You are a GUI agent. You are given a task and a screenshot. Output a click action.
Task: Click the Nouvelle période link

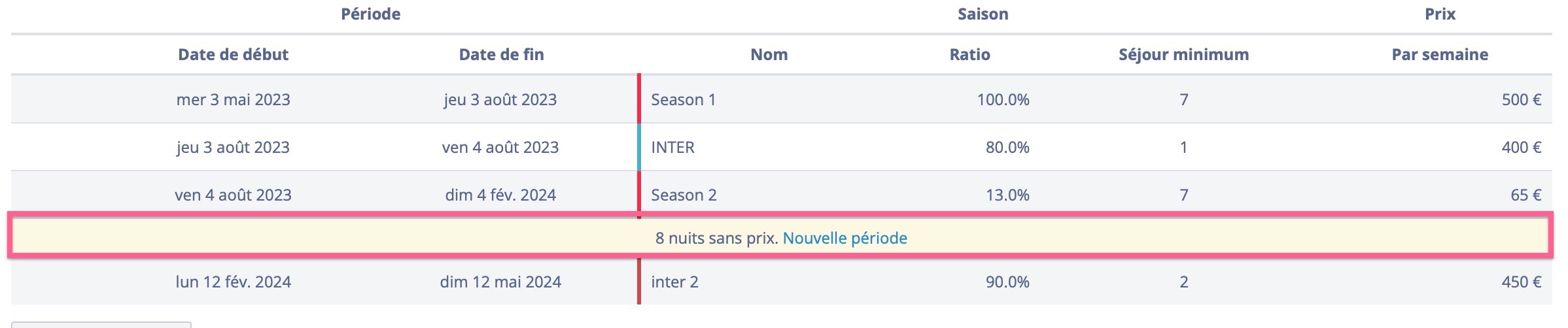(x=845, y=238)
